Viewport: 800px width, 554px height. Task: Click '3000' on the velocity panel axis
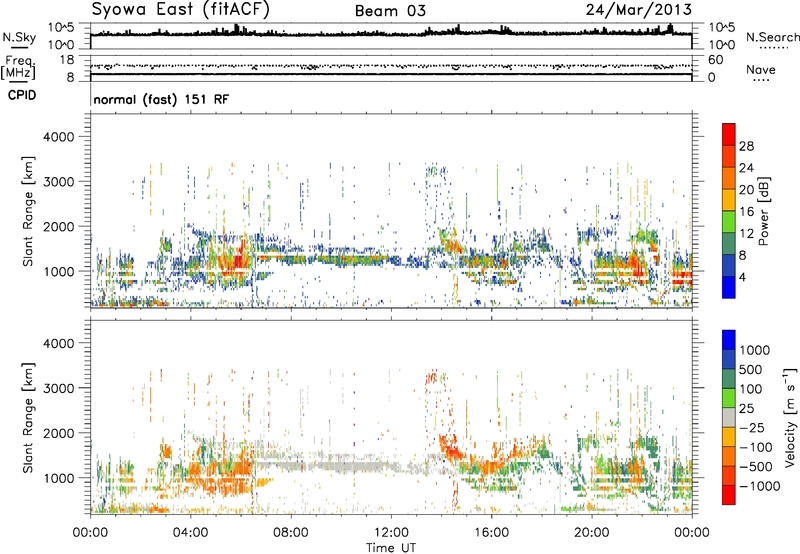tap(58, 388)
